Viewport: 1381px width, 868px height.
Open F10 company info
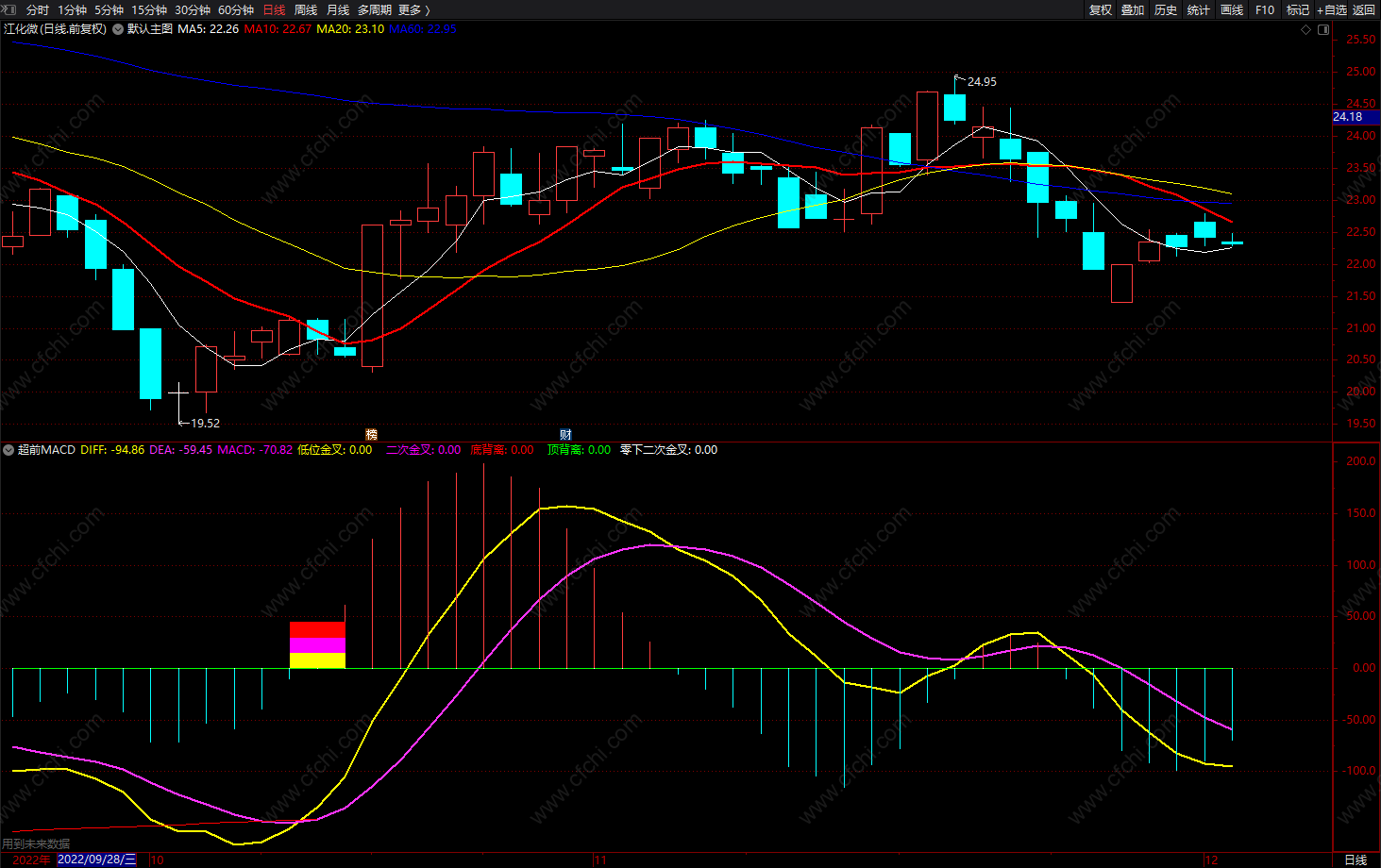pos(1265,9)
